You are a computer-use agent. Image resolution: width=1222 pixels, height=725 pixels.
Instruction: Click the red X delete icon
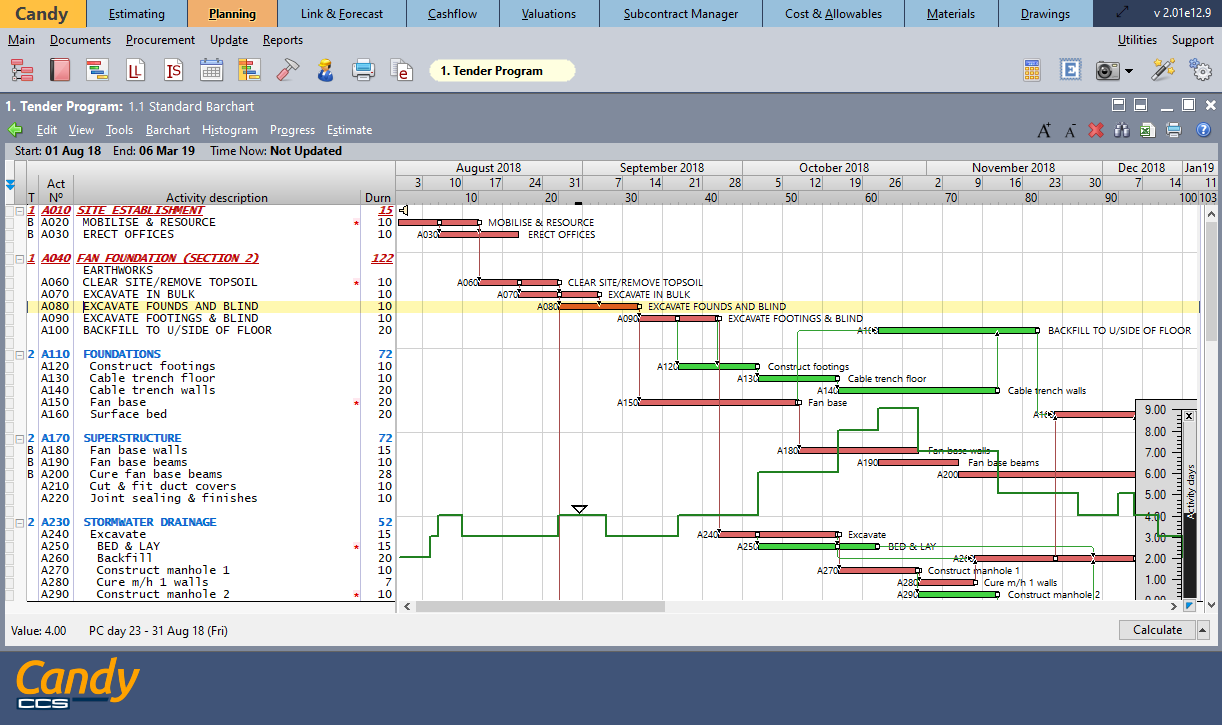click(x=1096, y=130)
